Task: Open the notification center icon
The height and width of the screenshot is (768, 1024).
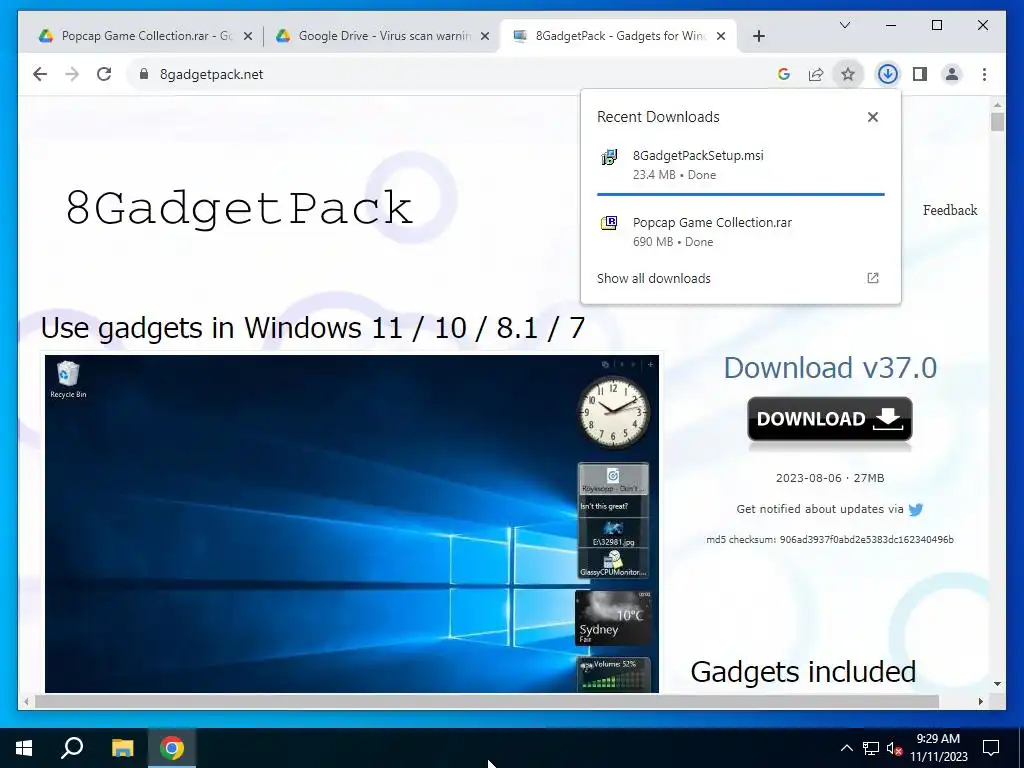Action: click(991, 748)
